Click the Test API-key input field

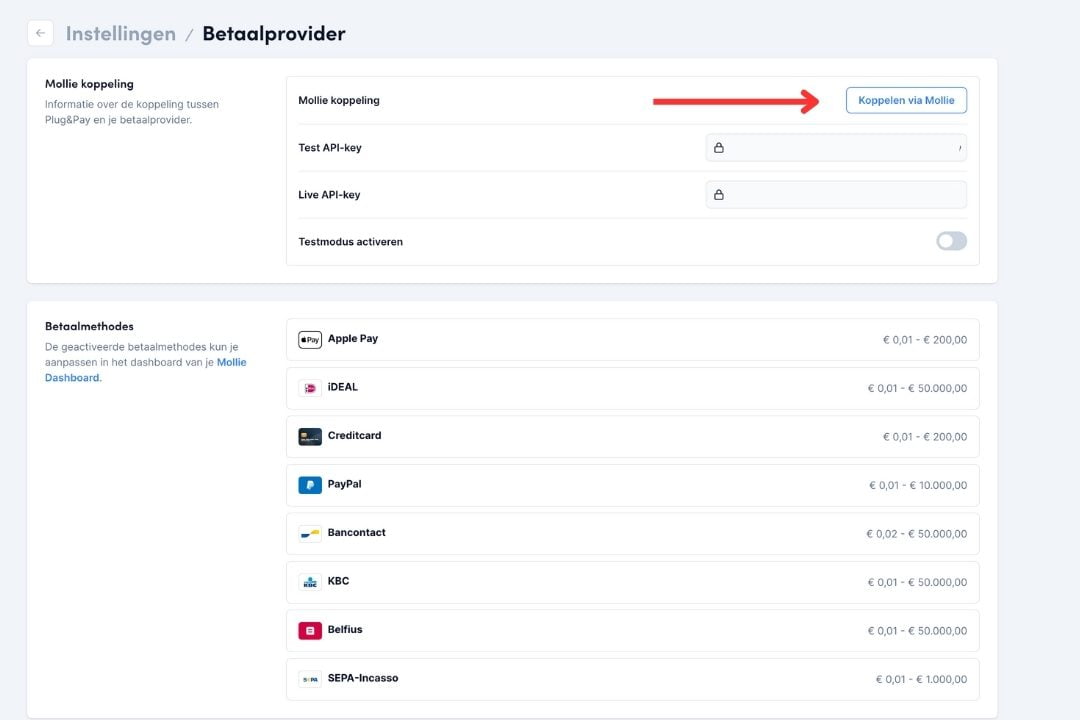coord(840,148)
